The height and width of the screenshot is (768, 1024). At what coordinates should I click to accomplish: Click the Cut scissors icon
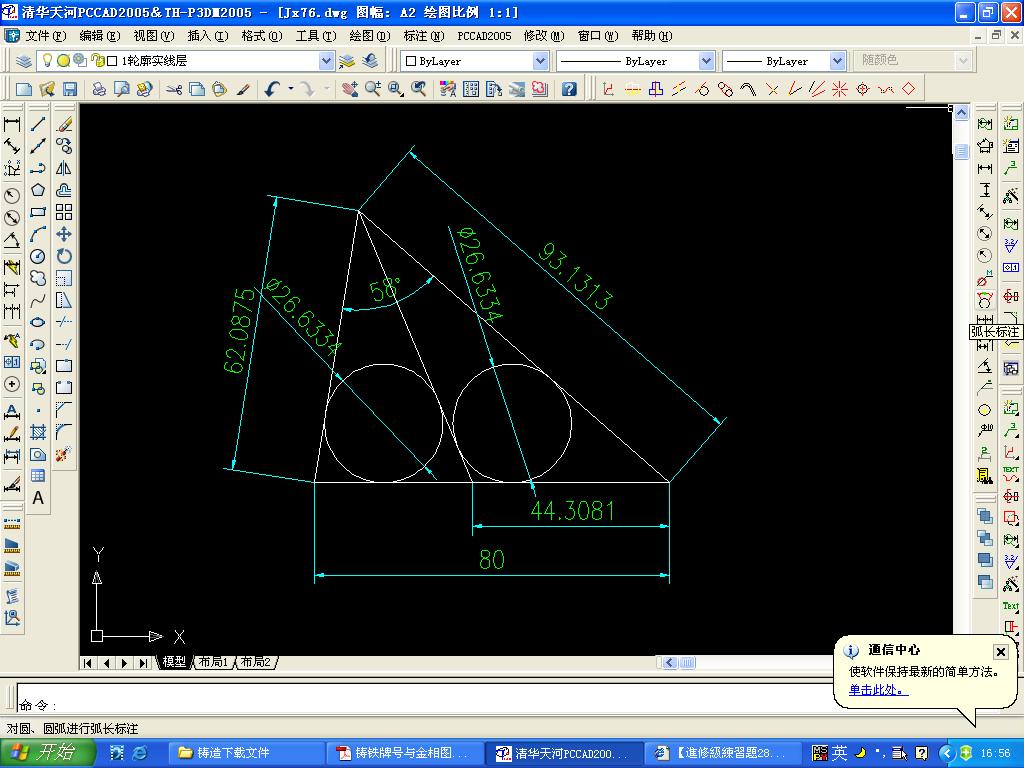(174, 89)
